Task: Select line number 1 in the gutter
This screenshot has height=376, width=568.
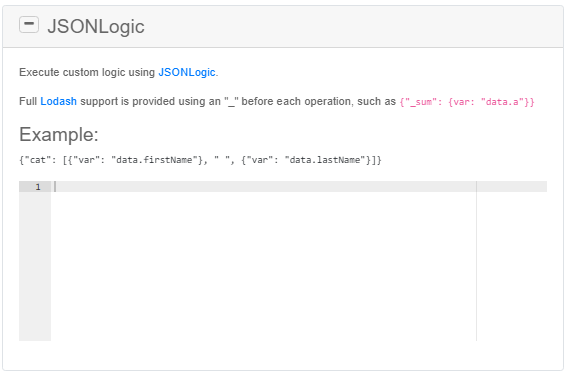Action: tap(38, 187)
